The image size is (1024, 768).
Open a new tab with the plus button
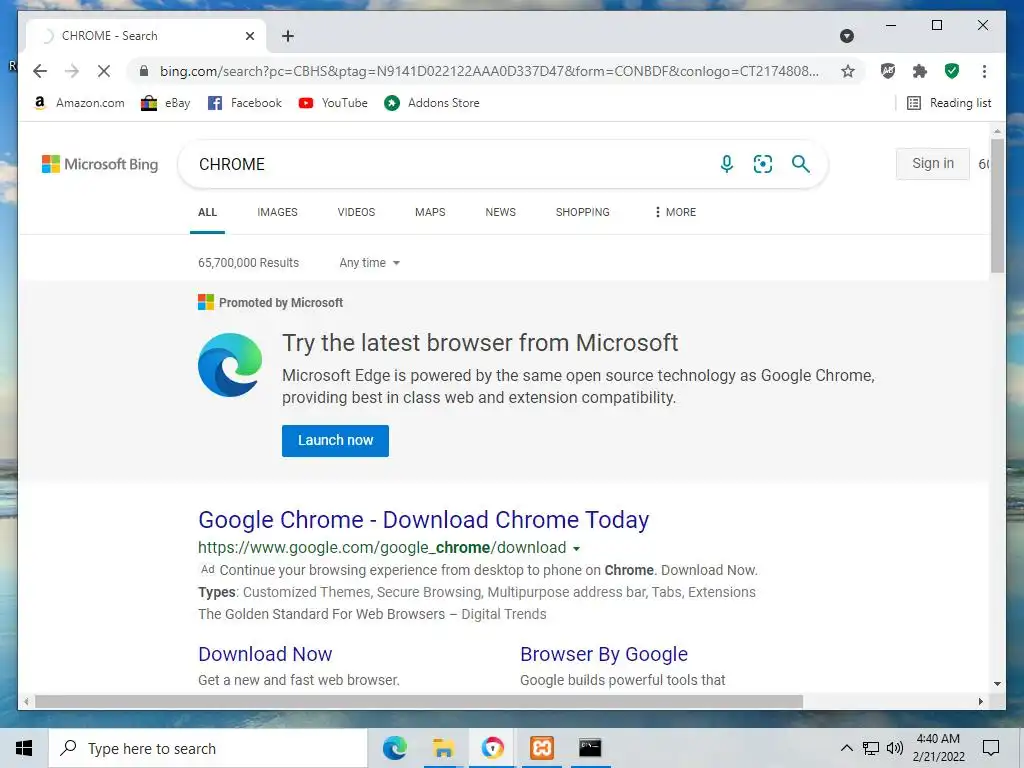[x=288, y=36]
